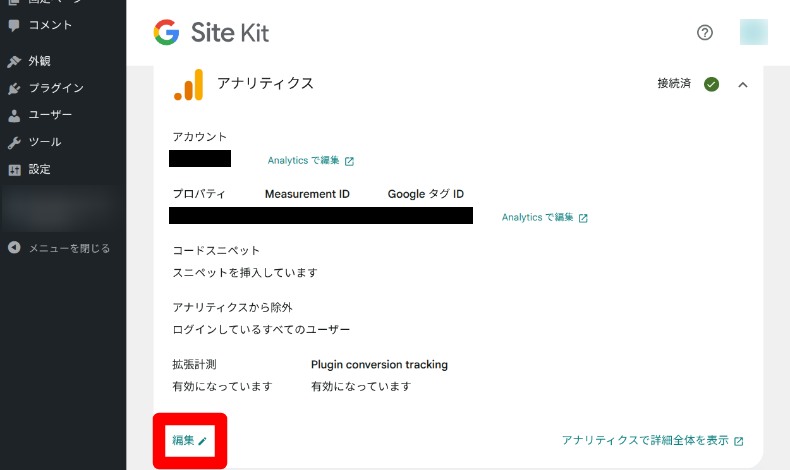Open アナリティクスで詳細全体を表示 link

pos(652,440)
